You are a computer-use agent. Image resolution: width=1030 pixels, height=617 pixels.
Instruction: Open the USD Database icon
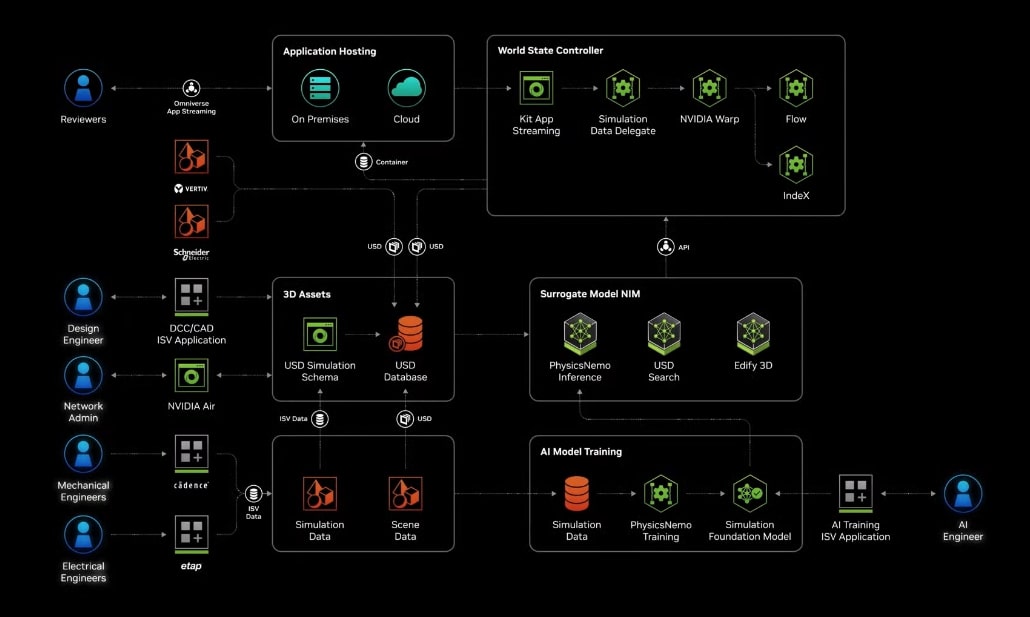(405, 334)
